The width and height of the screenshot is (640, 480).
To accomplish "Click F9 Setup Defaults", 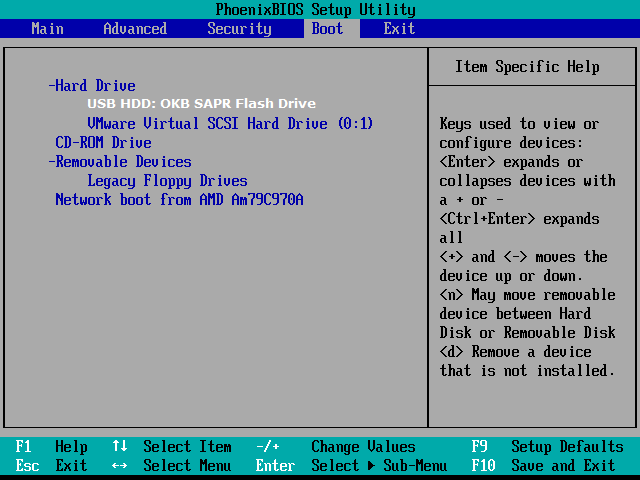I will [x=547, y=447].
